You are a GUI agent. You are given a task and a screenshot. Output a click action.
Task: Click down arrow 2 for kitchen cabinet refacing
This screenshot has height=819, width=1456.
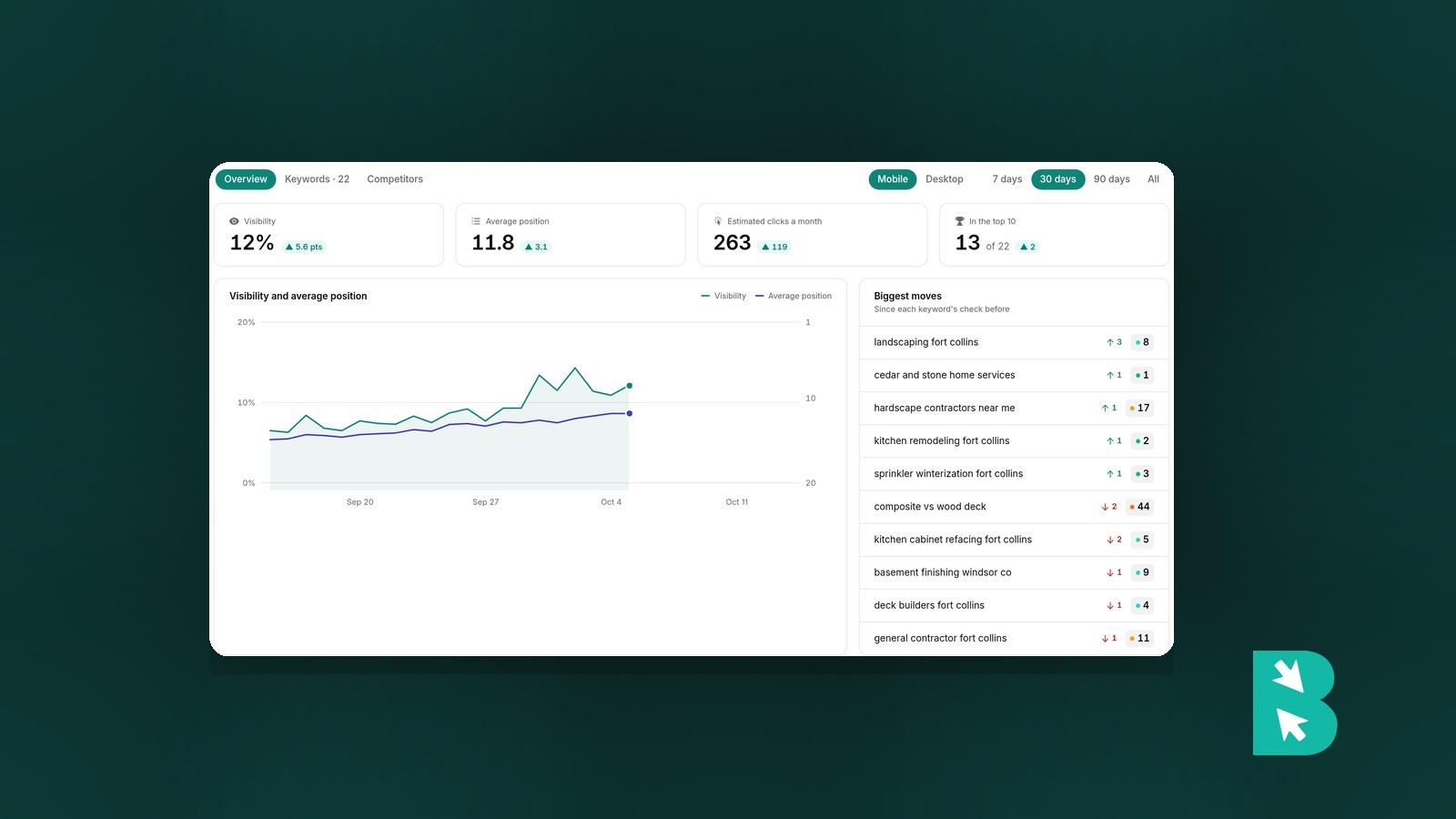1114,540
